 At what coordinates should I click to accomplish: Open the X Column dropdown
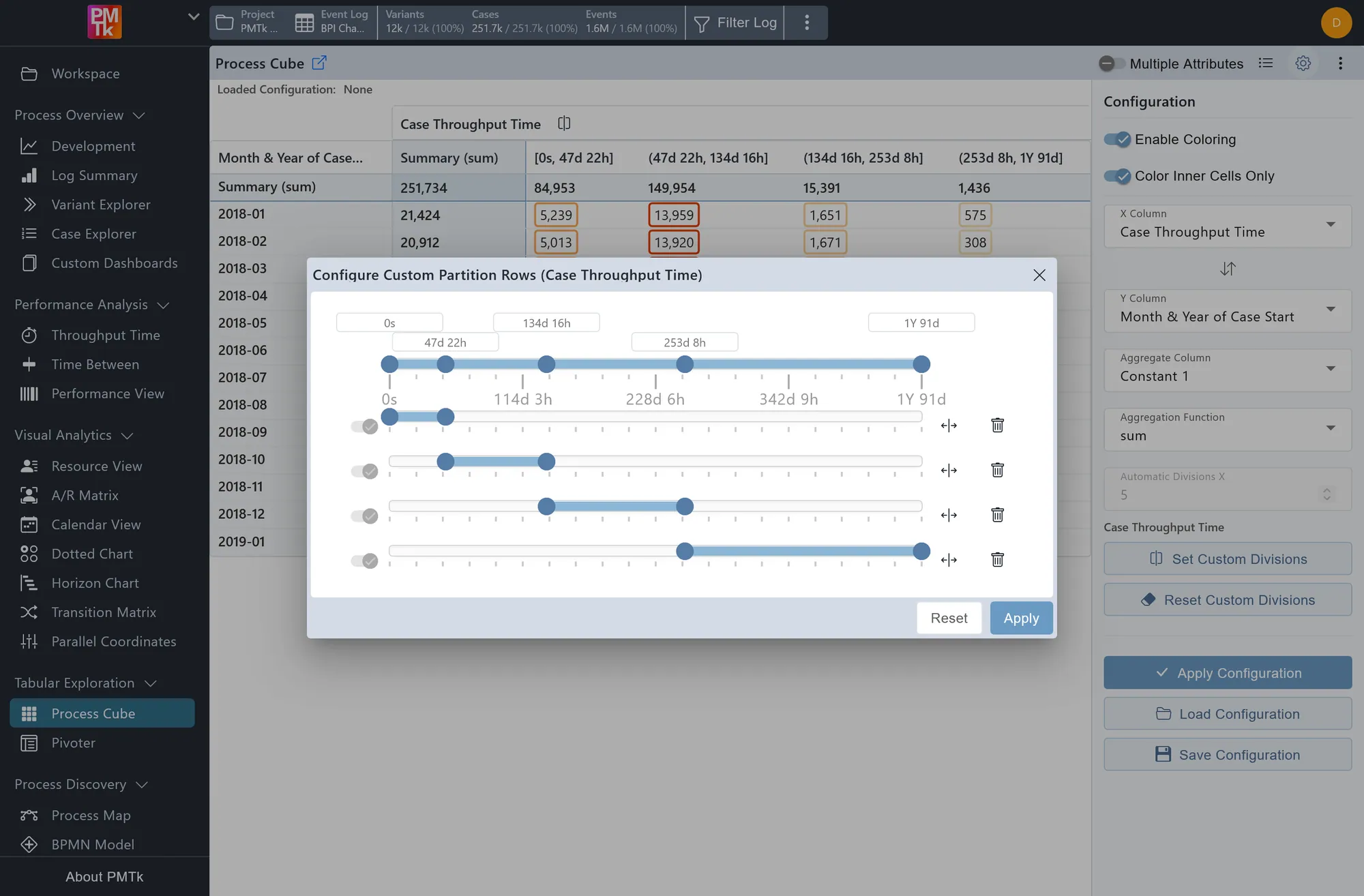pyautogui.click(x=1228, y=226)
